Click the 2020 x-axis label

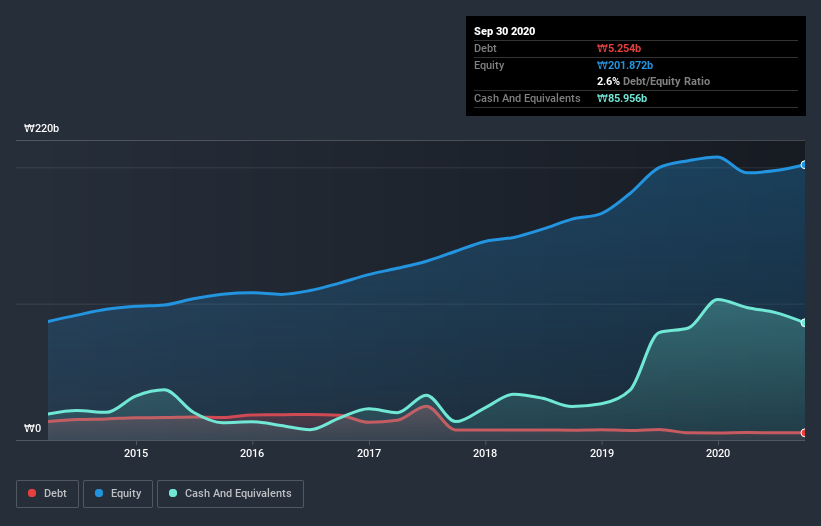[718, 453]
